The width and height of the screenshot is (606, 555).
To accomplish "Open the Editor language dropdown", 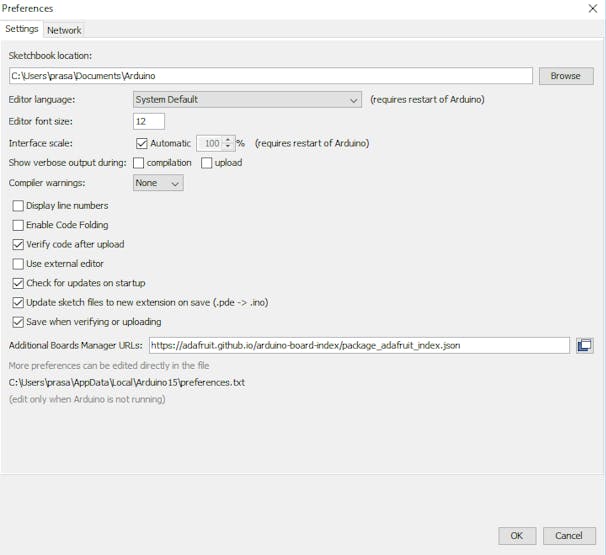I will click(x=247, y=100).
